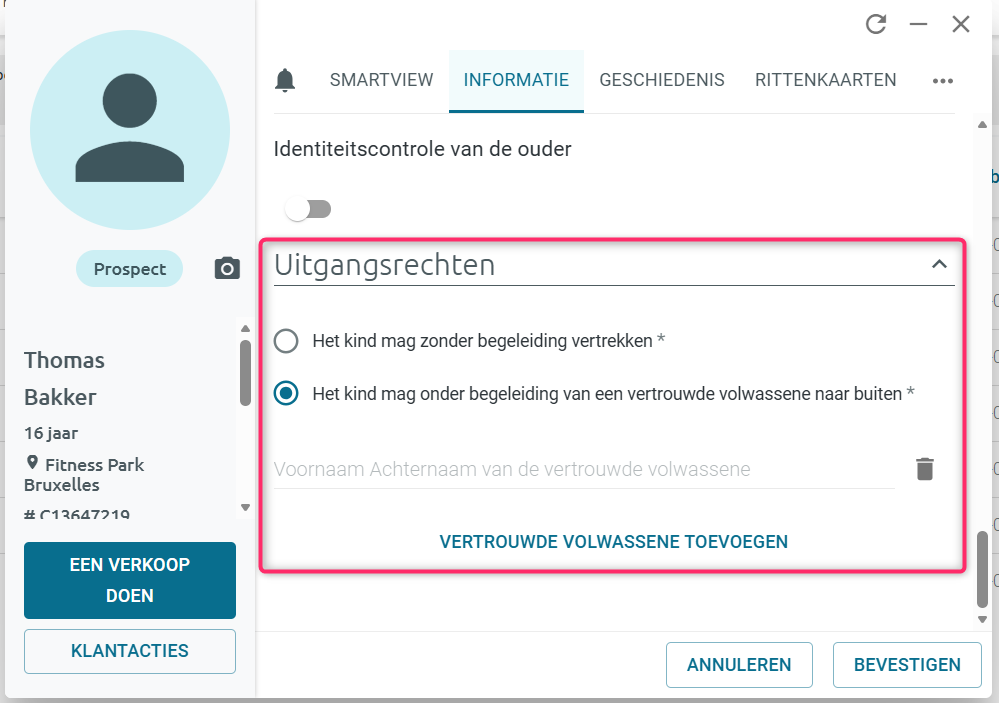The height and width of the screenshot is (703, 999).
Task: Minimize the customer panel window
Action: 918,24
